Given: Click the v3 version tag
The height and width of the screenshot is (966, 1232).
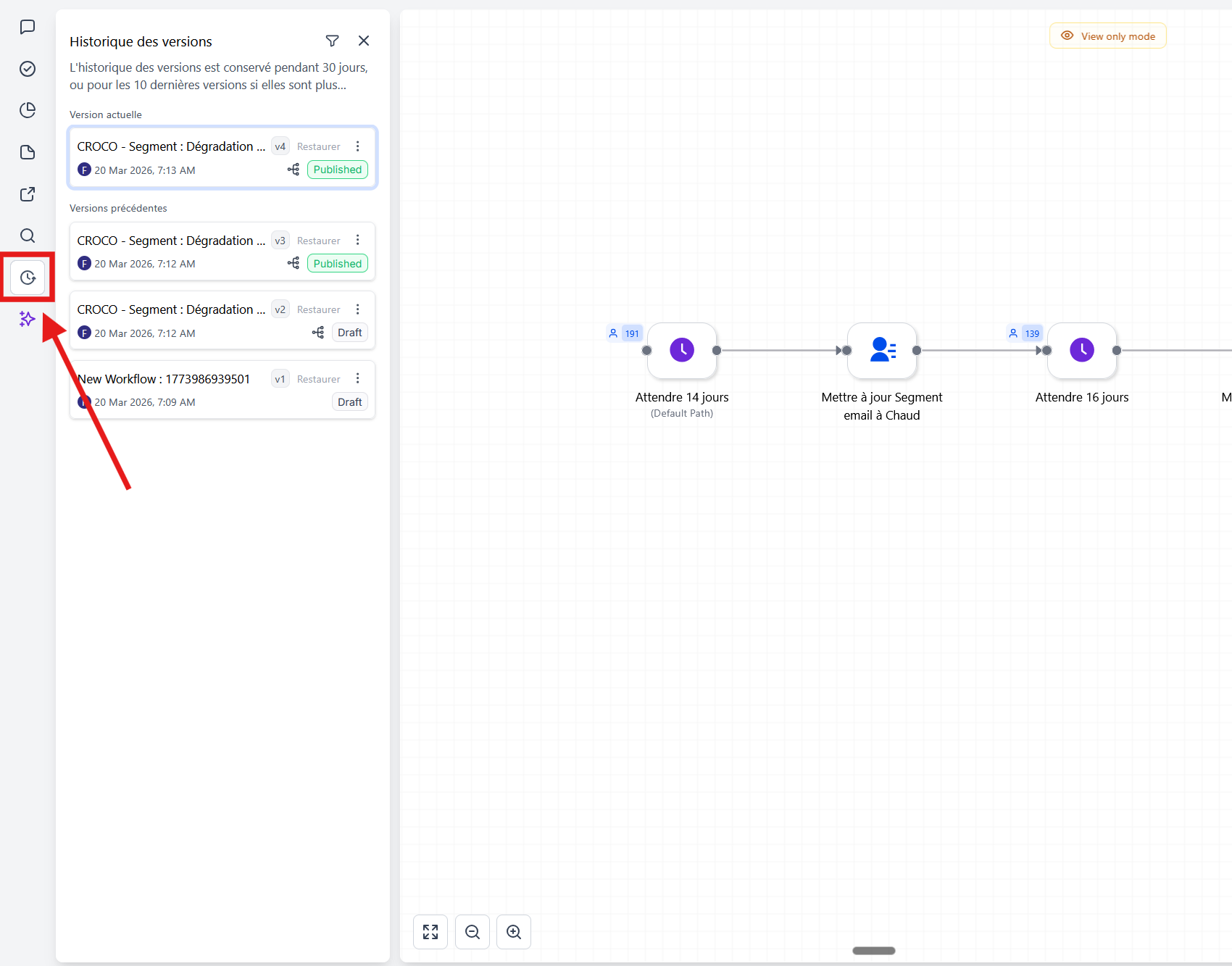Looking at the screenshot, I should coord(280,241).
